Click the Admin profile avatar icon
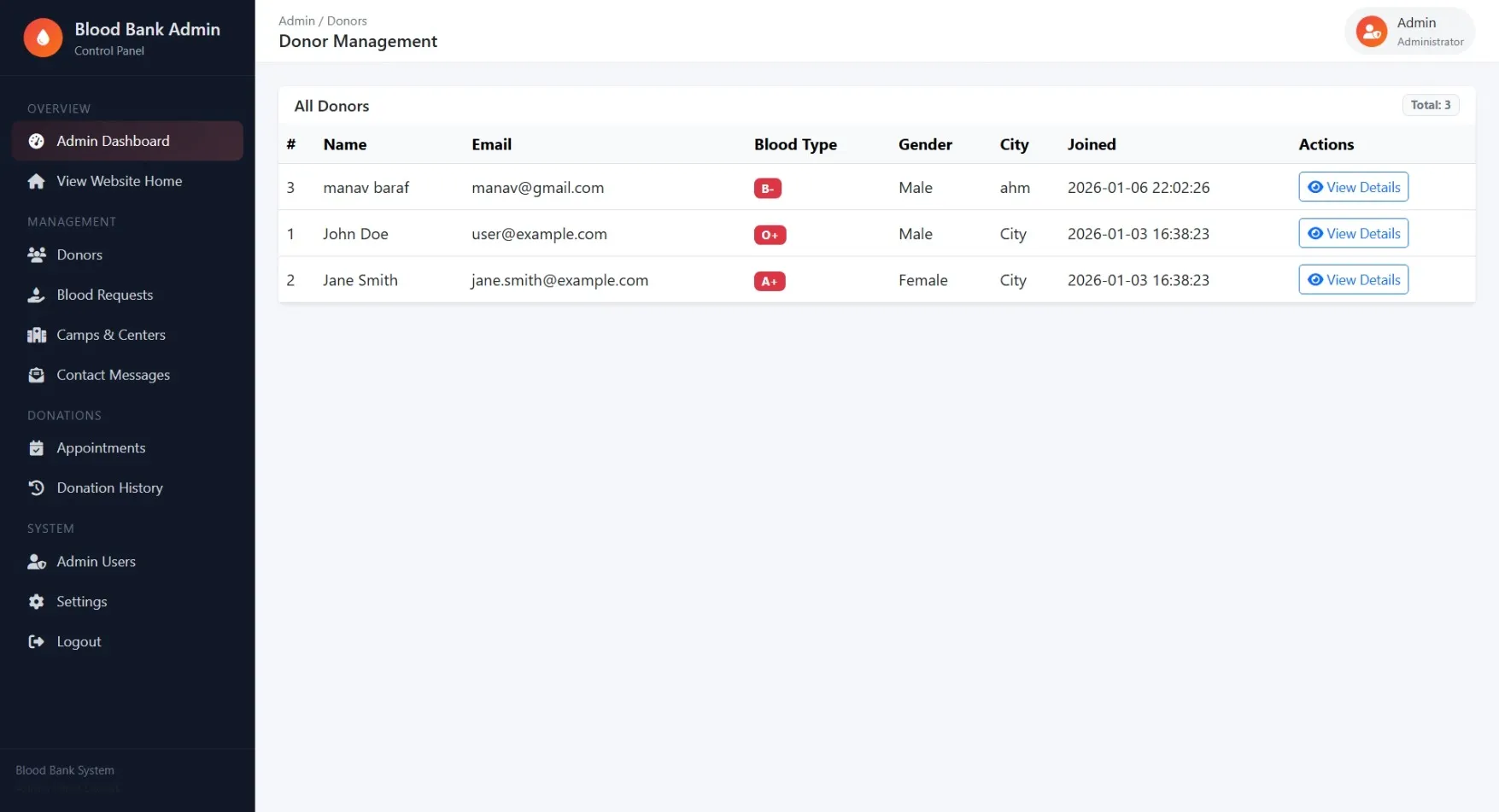 point(1372,31)
